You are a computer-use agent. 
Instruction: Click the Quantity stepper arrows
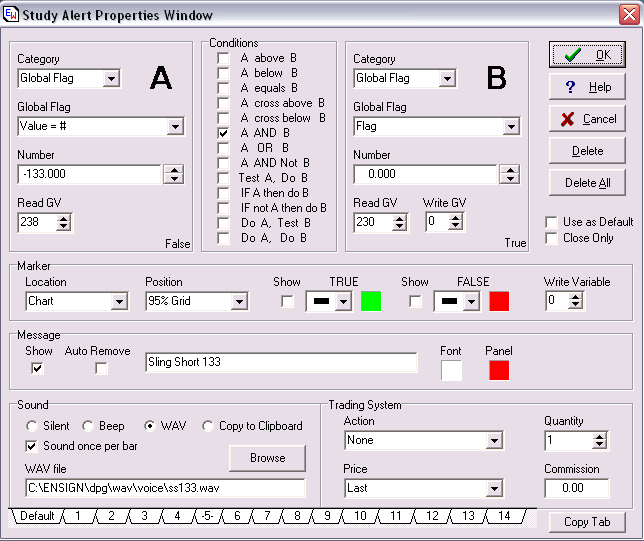tap(600, 441)
